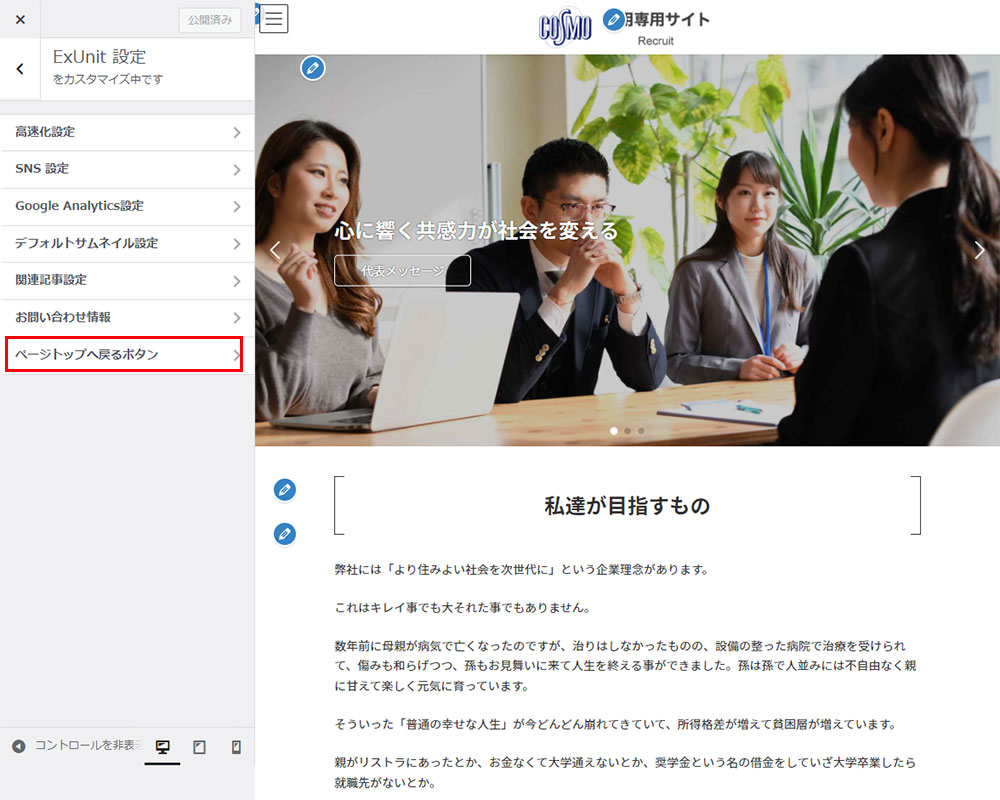
Task: Switch to mobile preview mode
Action: point(236,747)
